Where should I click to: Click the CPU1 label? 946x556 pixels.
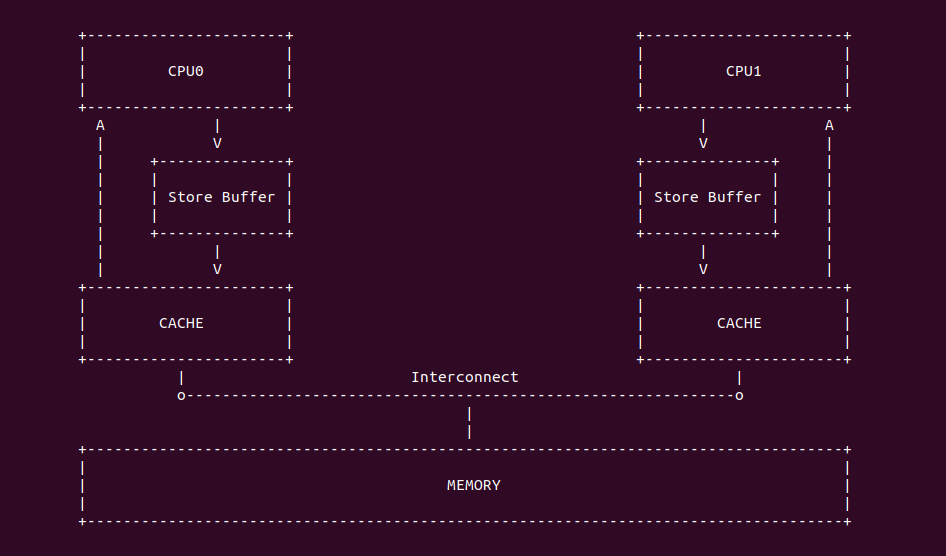[743, 71]
